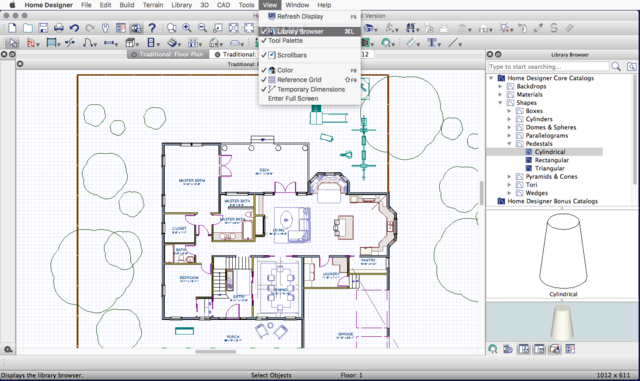640x381 pixels.
Task: Expand the Backdrops folder
Action: (500, 86)
